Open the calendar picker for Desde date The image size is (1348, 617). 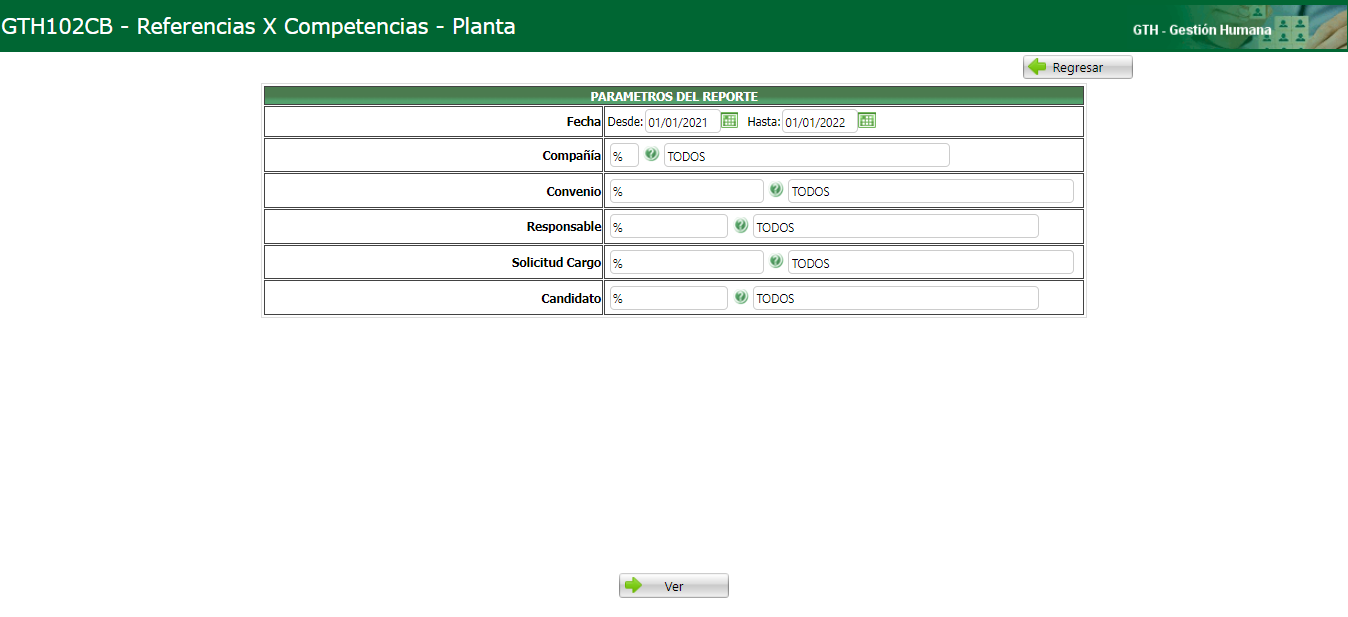tap(727, 120)
